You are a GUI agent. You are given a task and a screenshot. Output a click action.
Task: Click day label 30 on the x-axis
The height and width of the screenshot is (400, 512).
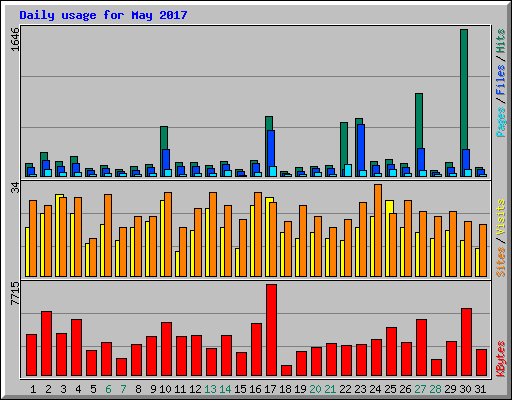(x=465, y=389)
